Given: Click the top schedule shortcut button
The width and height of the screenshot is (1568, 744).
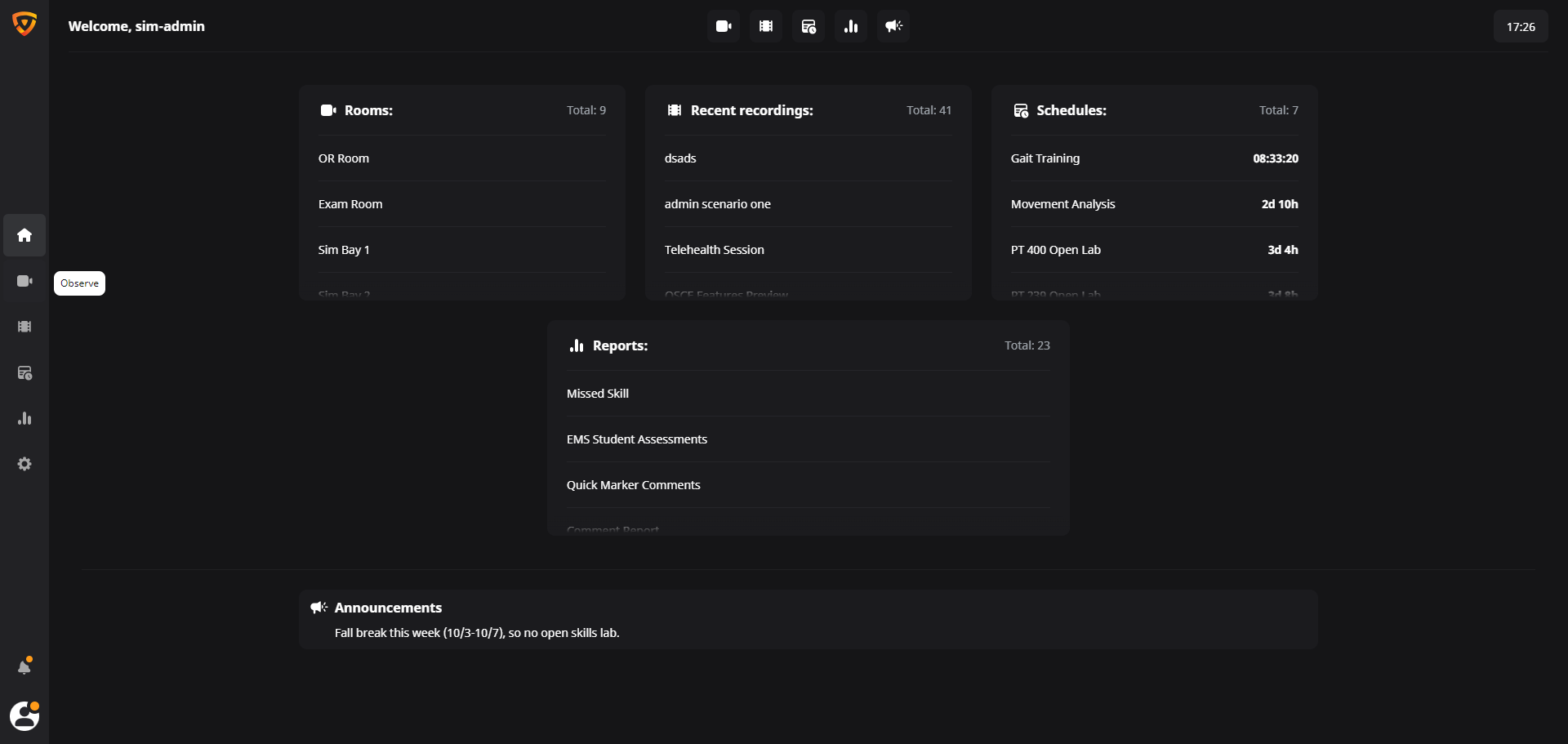Looking at the screenshot, I should pos(808,26).
